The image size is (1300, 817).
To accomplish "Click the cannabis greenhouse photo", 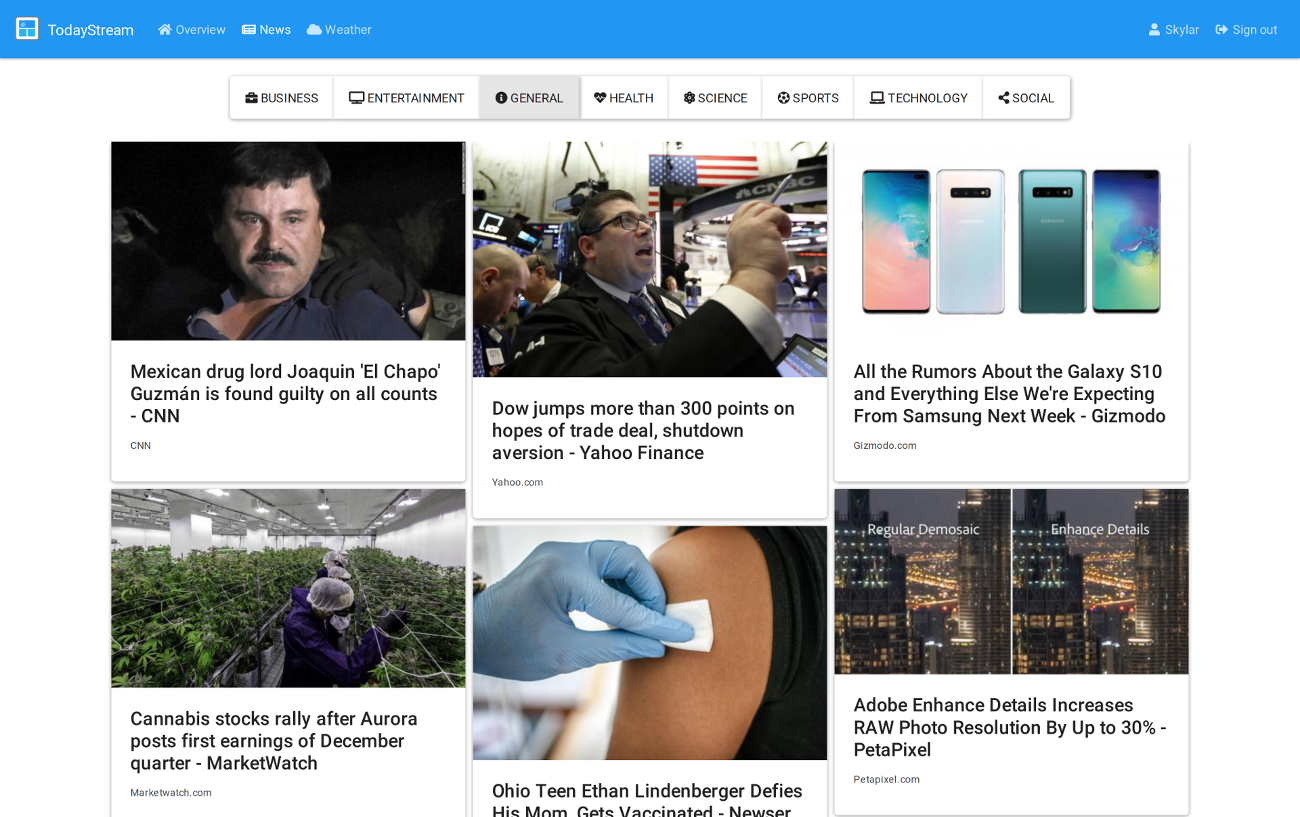I will pyautogui.click(x=288, y=588).
